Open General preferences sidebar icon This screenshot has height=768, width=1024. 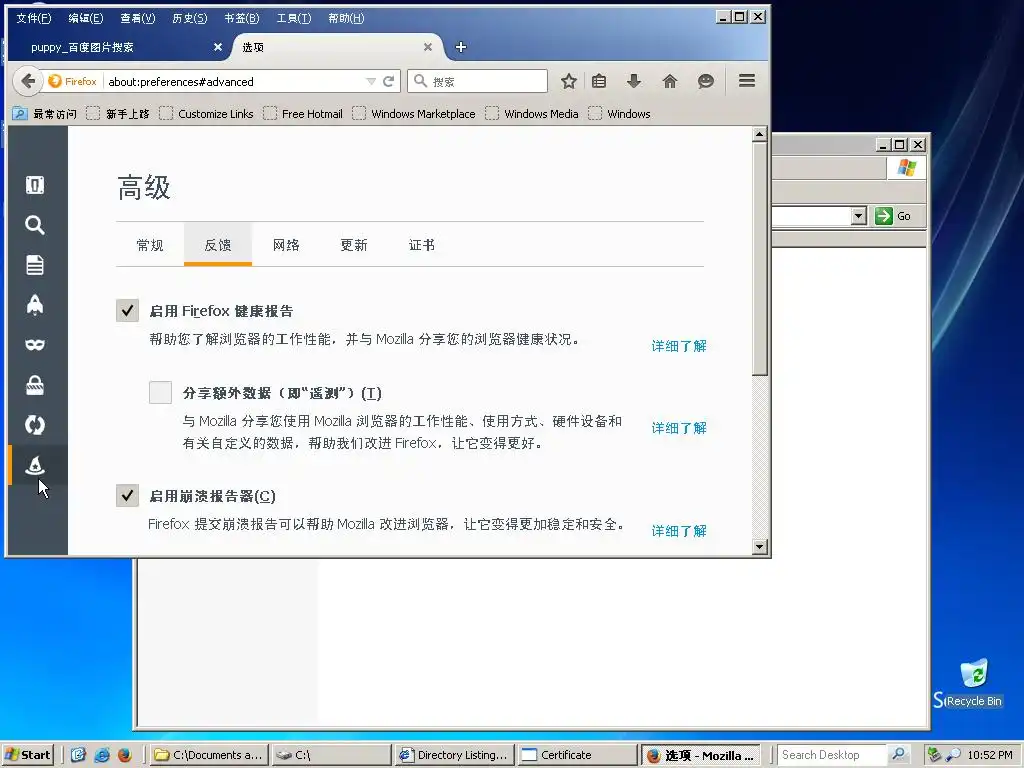pos(35,185)
